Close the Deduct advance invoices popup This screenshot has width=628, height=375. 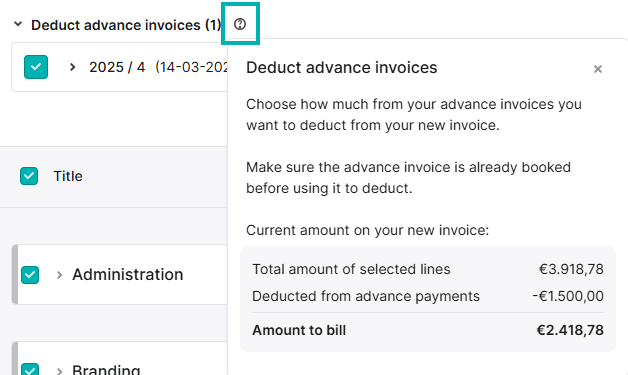(x=598, y=69)
